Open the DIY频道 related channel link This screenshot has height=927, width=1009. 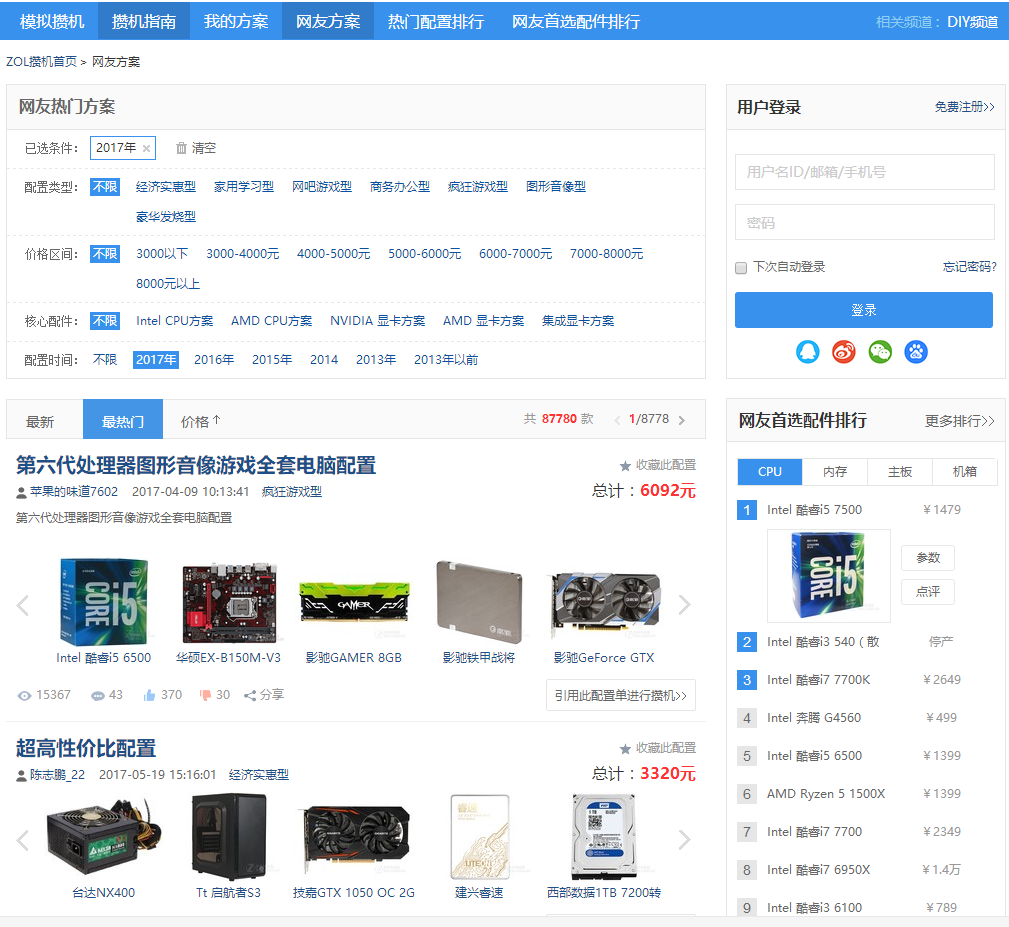[973, 22]
